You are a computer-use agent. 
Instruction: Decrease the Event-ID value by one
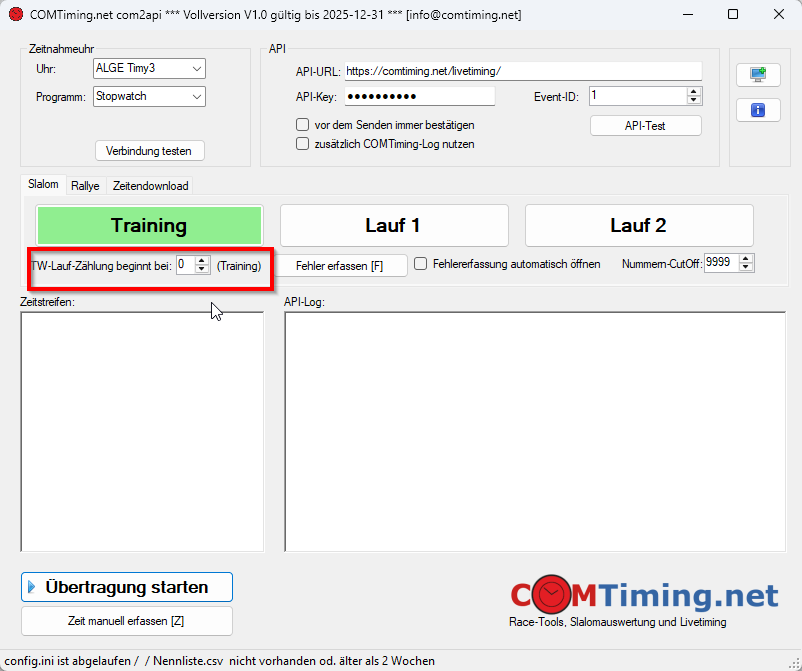(694, 100)
